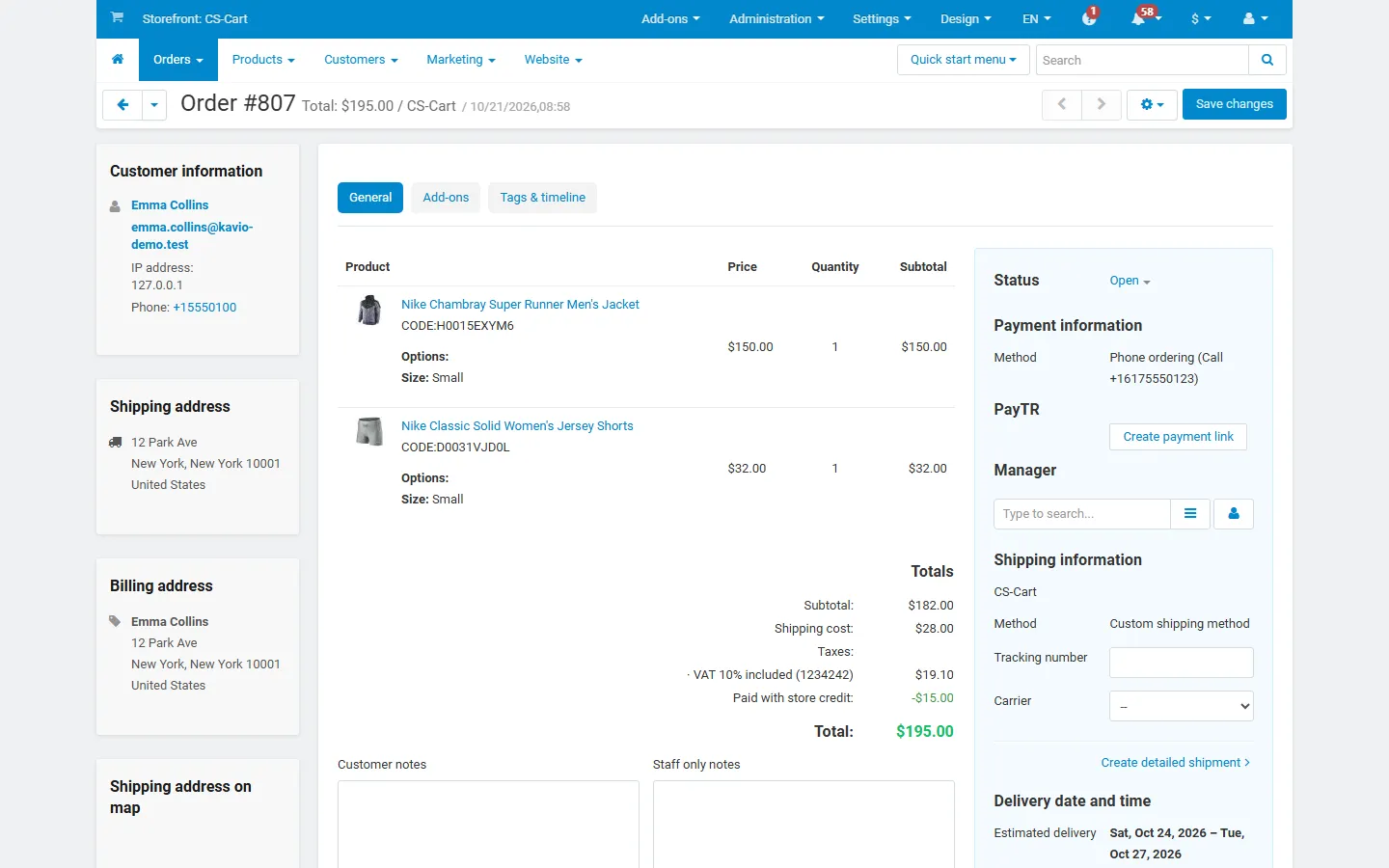Open the Website menu

pyautogui.click(x=554, y=60)
